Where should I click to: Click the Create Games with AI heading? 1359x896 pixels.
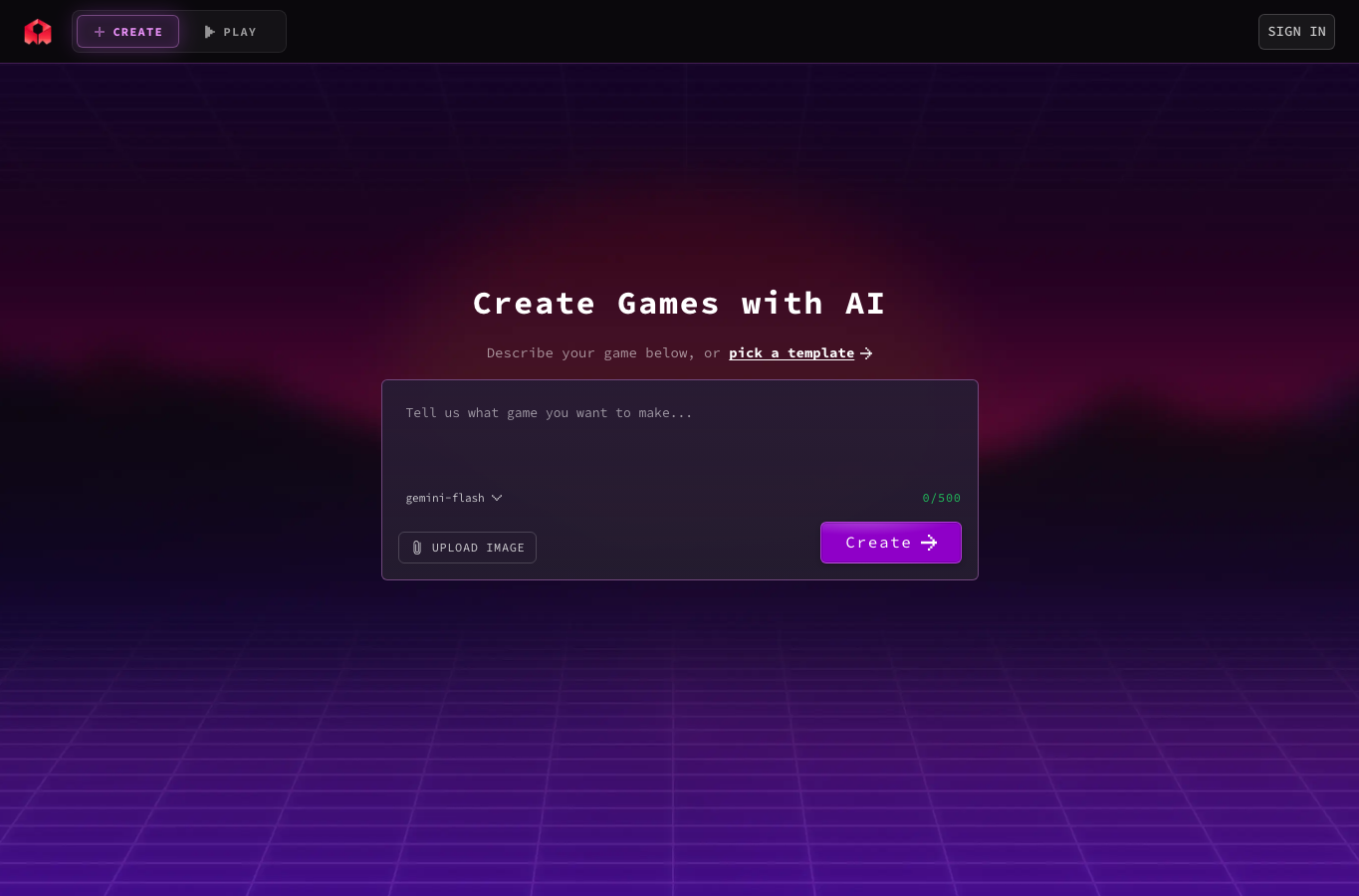pos(679,304)
